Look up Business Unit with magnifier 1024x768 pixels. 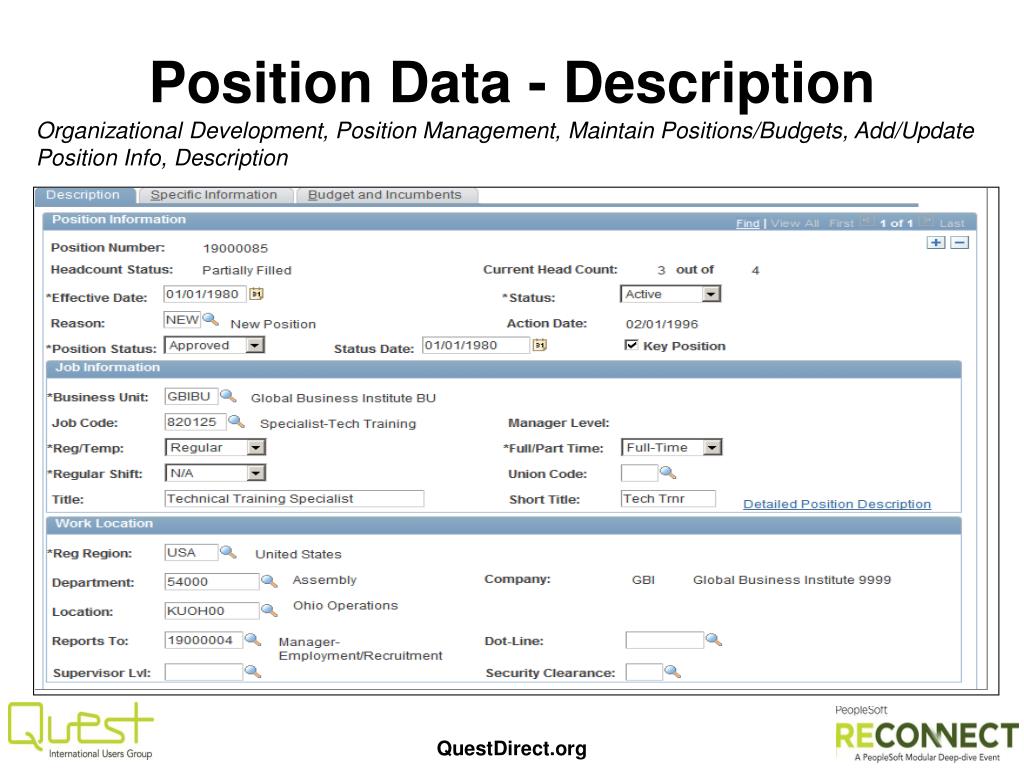228,396
